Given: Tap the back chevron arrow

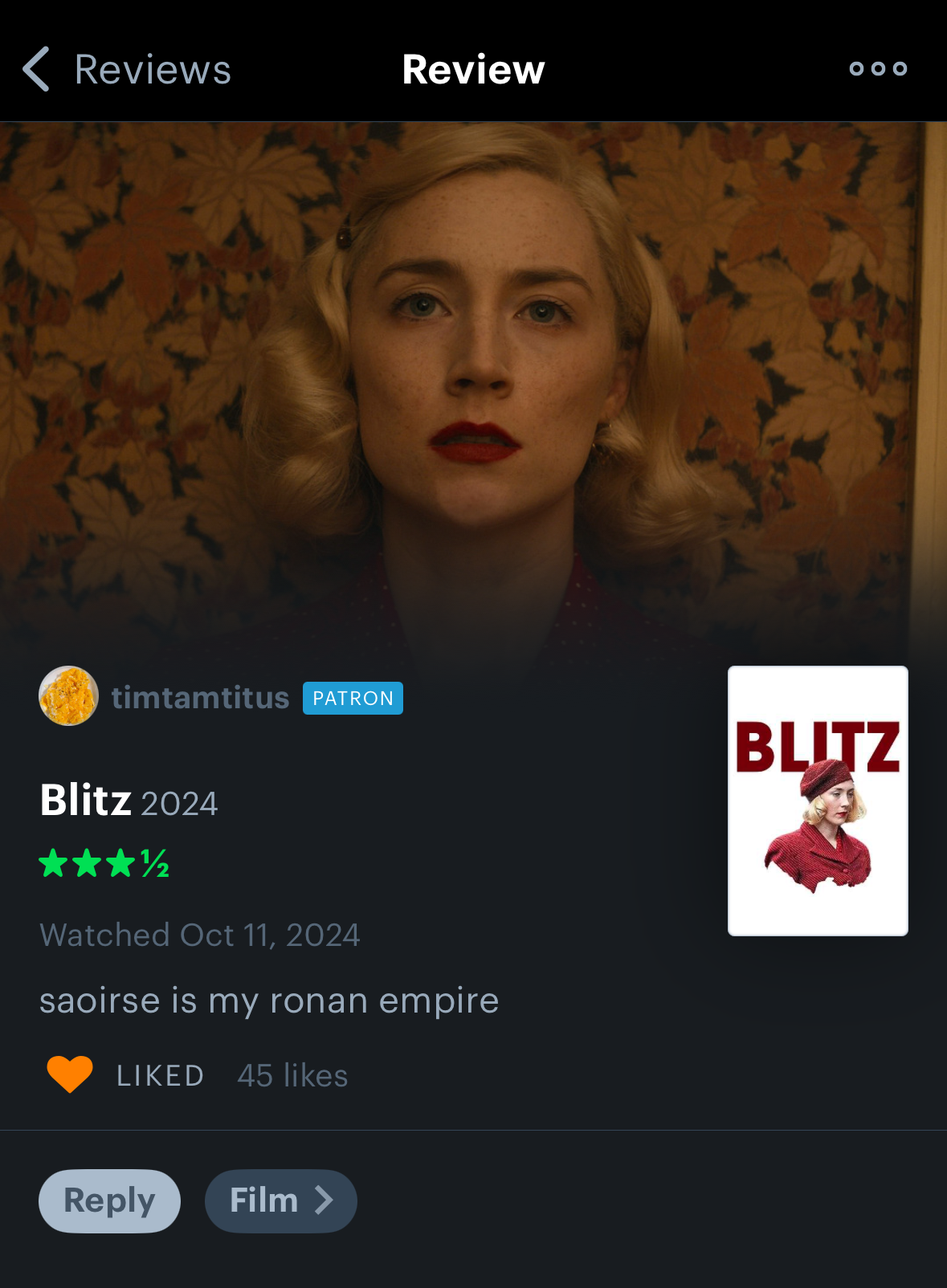Looking at the screenshot, I should (x=36, y=69).
